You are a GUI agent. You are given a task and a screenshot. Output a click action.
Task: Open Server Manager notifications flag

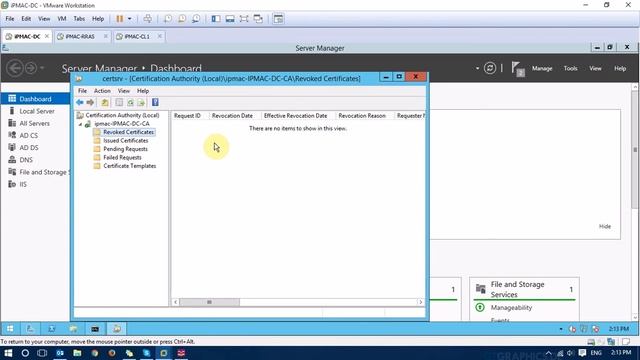click(x=518, y=69)
